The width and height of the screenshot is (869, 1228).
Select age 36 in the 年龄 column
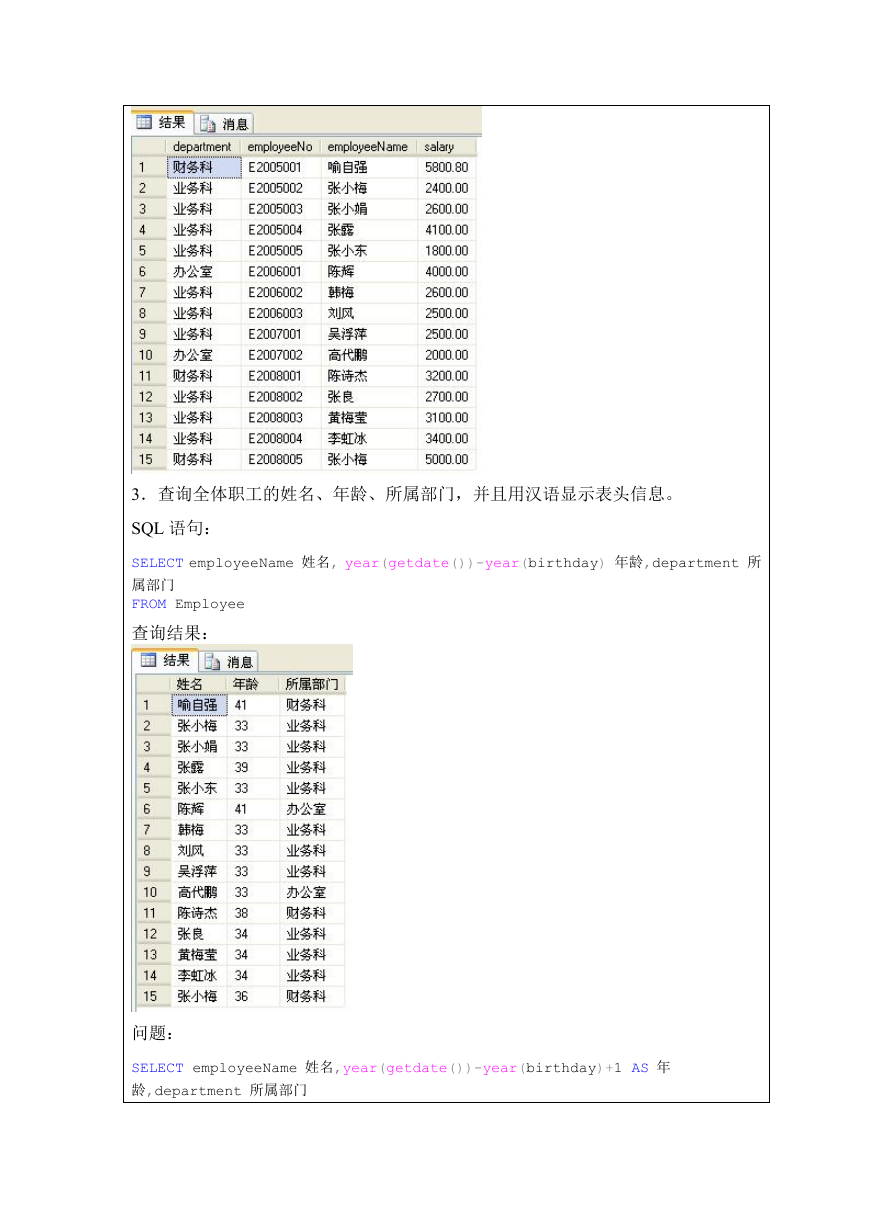point(254,996)
